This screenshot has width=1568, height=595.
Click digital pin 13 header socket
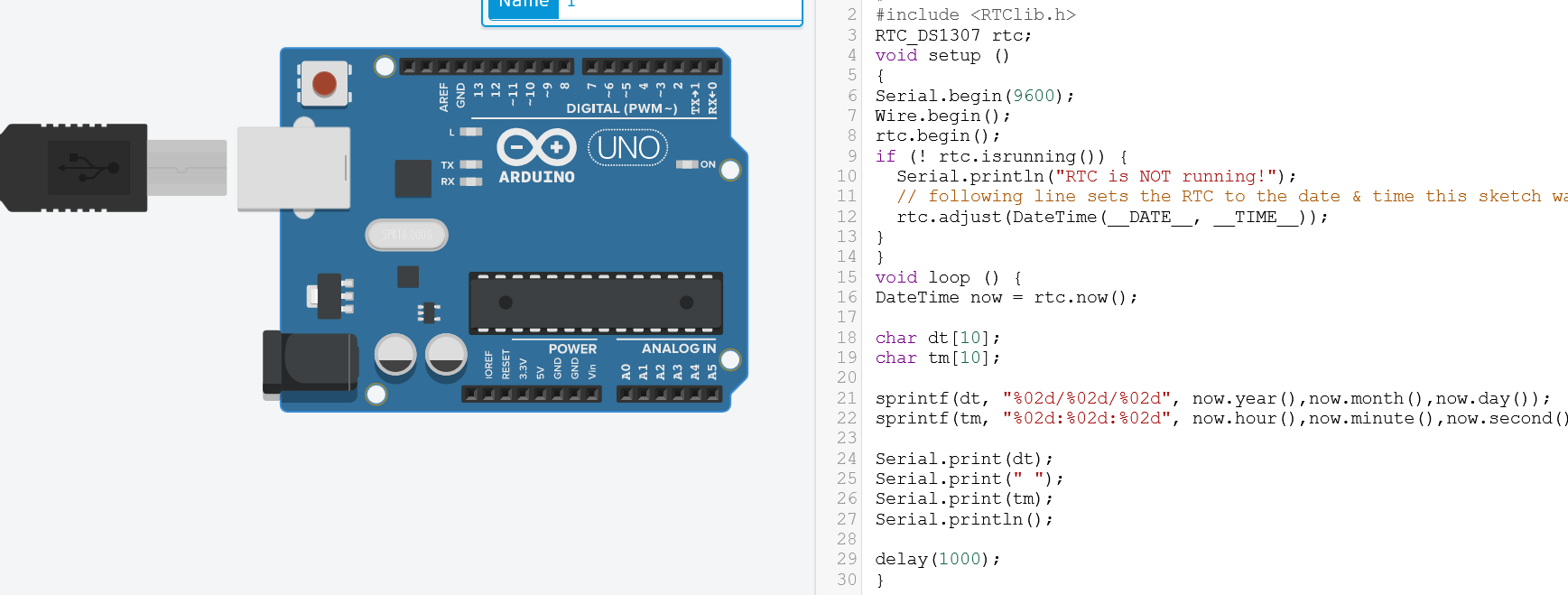click(x=478, y=67)
